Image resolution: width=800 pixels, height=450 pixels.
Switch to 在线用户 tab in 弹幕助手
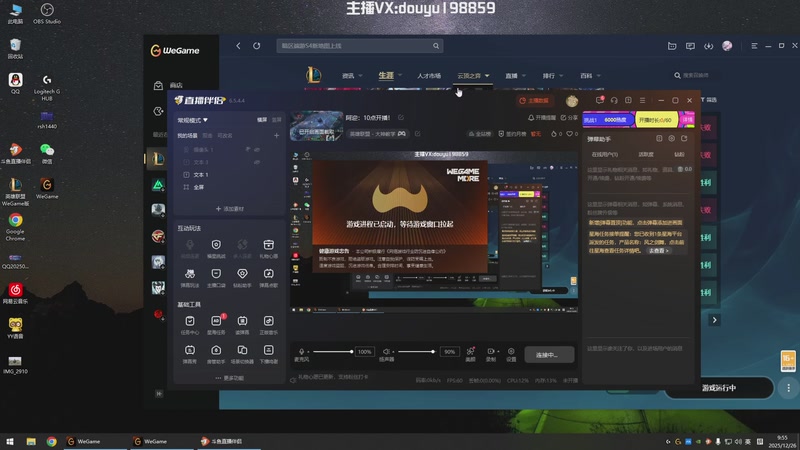point(605,154)
